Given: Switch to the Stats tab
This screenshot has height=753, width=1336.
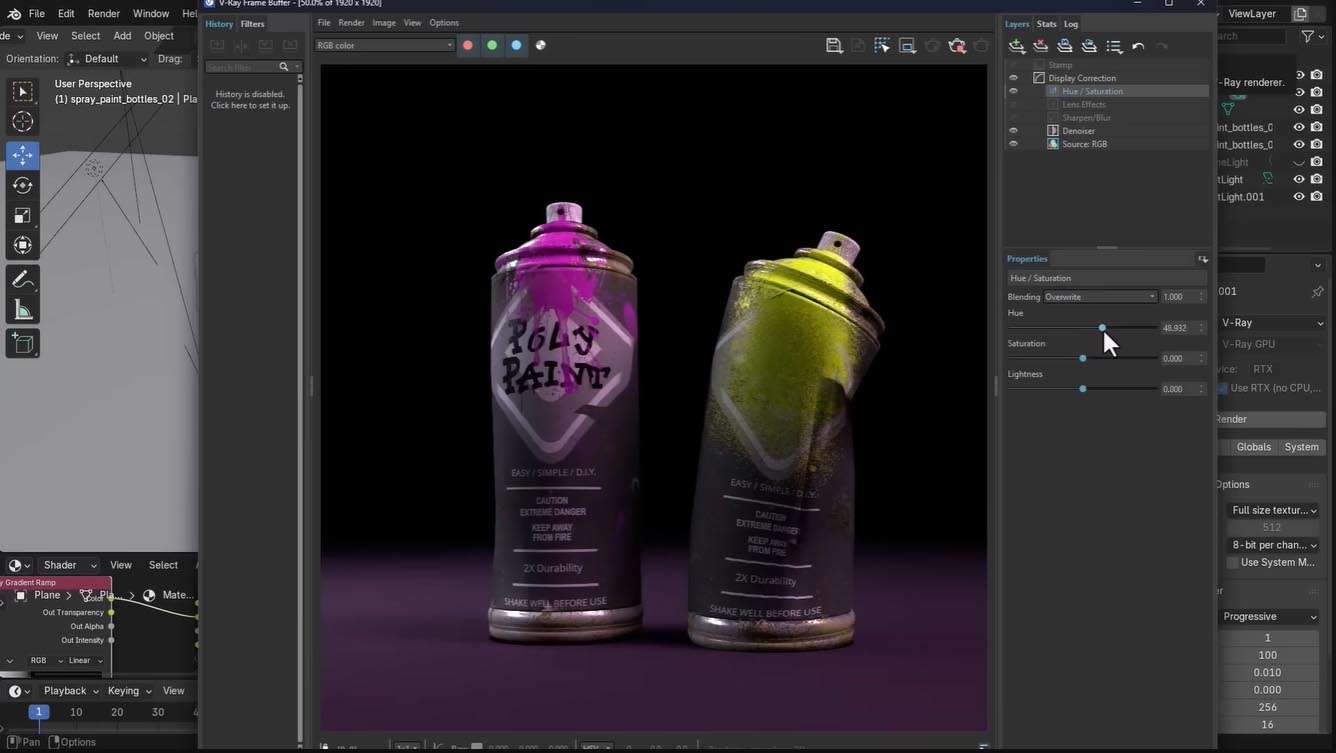Looking at the screenshot, I should [1046, 24].
